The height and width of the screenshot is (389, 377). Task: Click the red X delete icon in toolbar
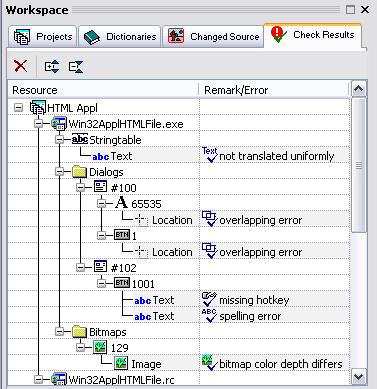[20, 66]
